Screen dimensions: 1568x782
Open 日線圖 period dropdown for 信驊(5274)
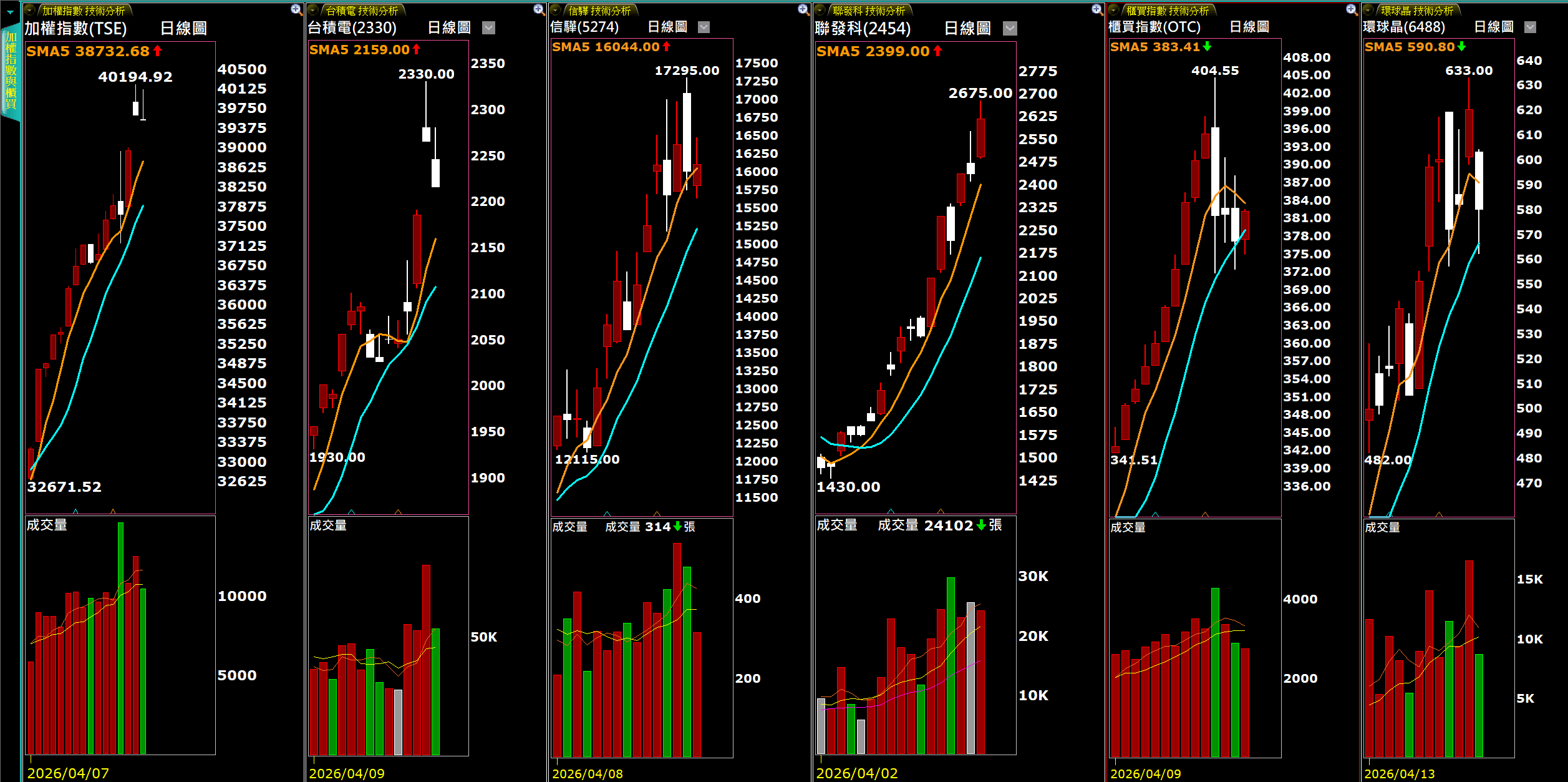pyautogui.click(x=704, y=27)
